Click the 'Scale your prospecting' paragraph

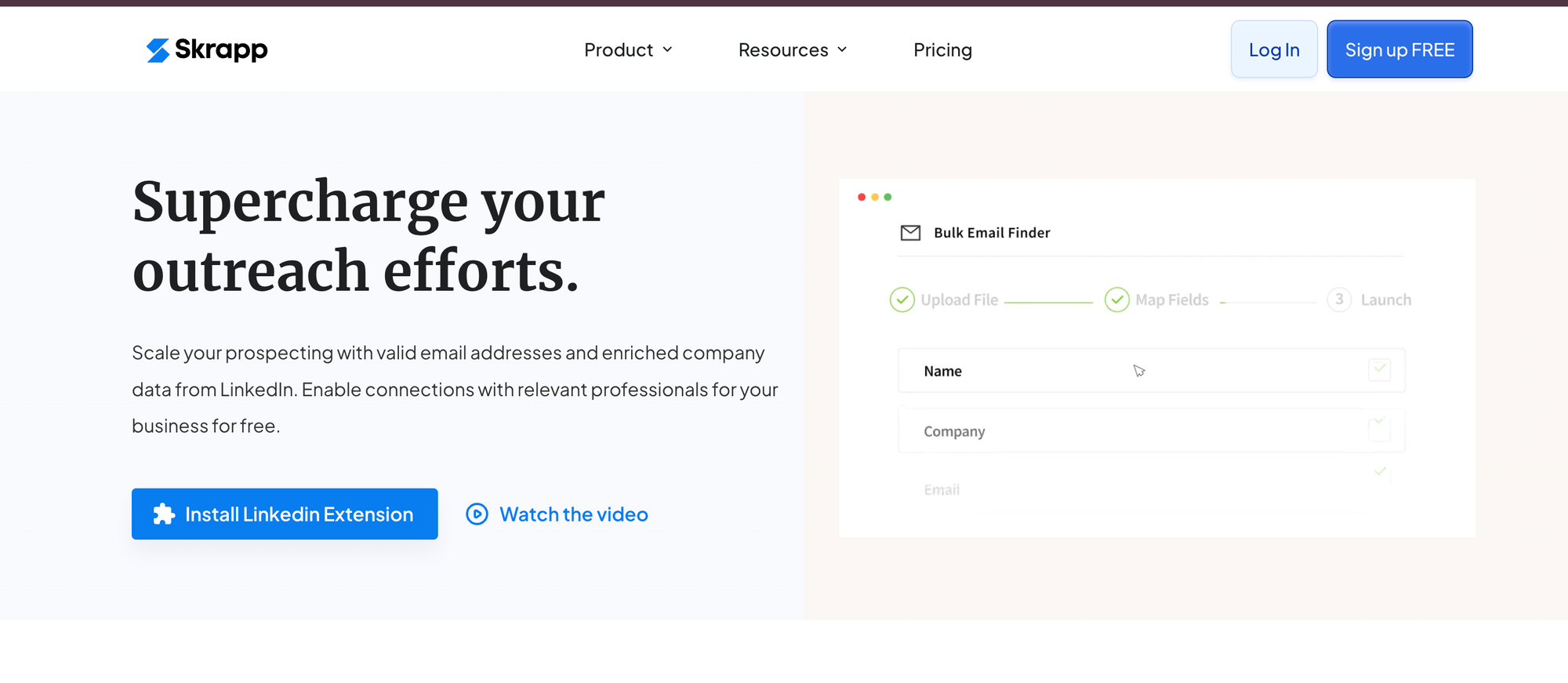coord(455,390)
